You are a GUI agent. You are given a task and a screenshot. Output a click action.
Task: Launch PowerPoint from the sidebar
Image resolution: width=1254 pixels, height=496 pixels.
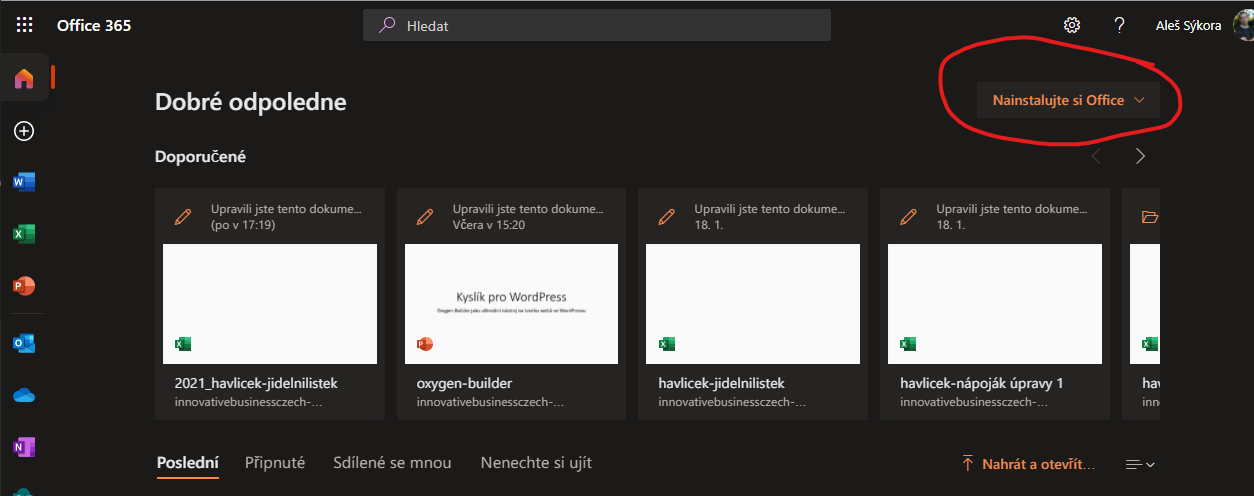24,286
